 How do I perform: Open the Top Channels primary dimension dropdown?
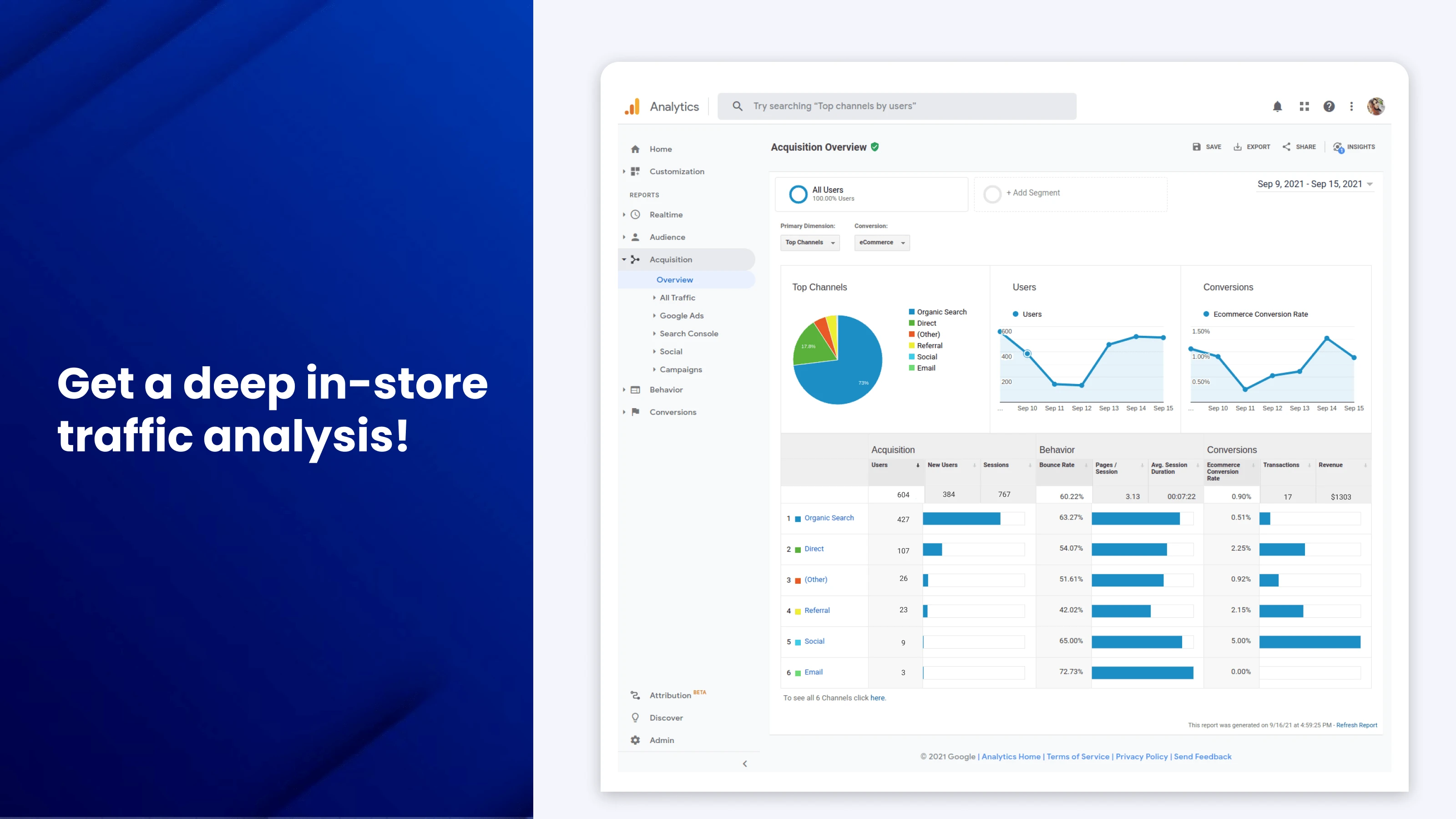pyautogui.click(x=809, y=243)
